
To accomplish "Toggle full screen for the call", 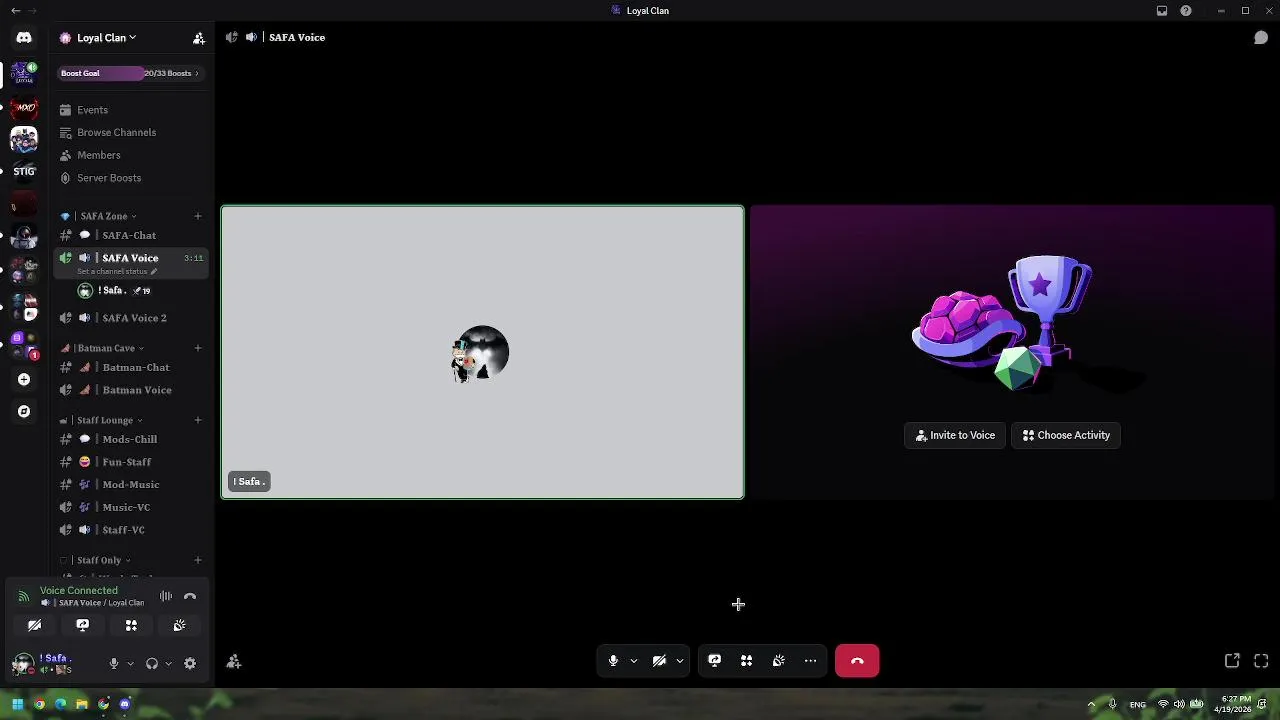I will coord(1261,661).
